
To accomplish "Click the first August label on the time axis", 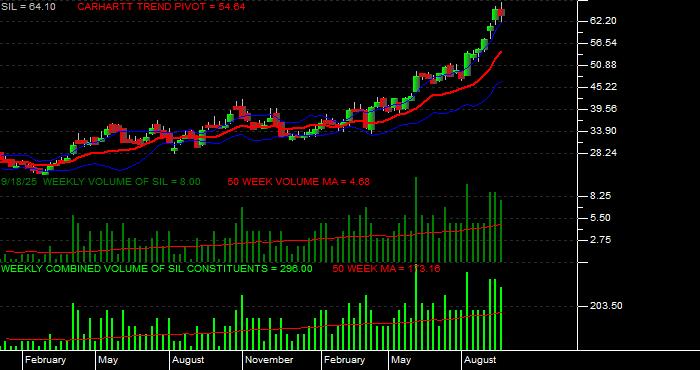I will [188, 360].
